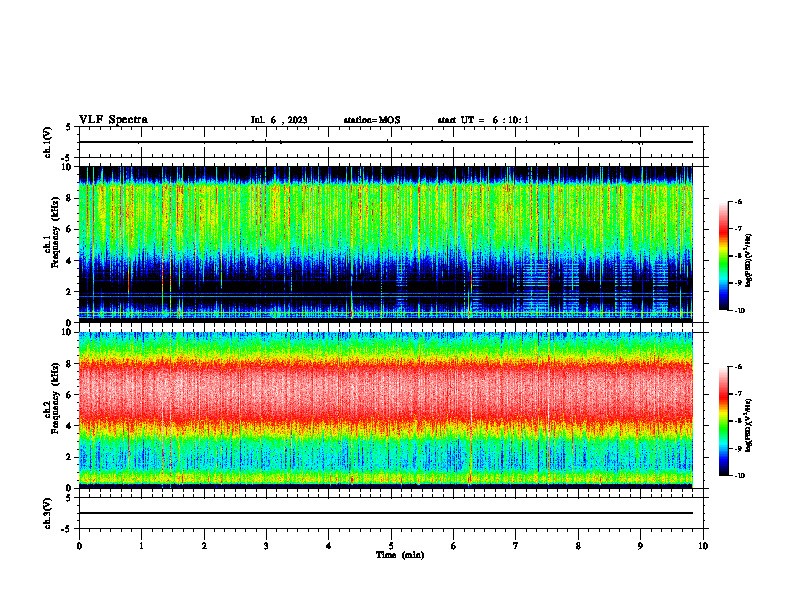Viewport: 792px width, 612px height.
Task: Click the ch.1 voltage waveform trace
Action: pyautogui.click(x=386, y=142)
